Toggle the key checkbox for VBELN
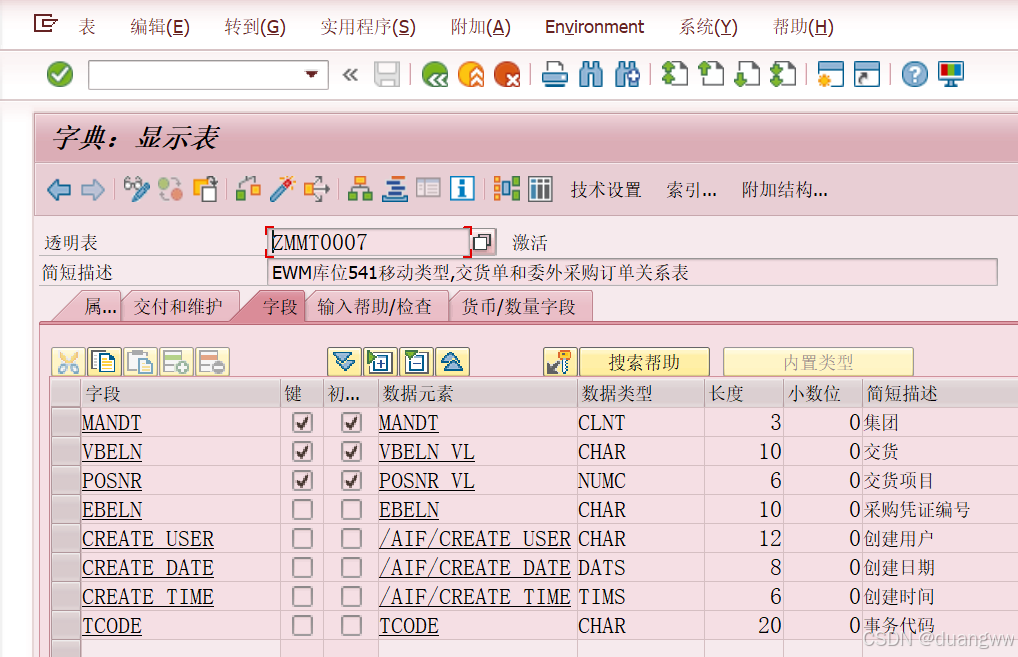 302,451
